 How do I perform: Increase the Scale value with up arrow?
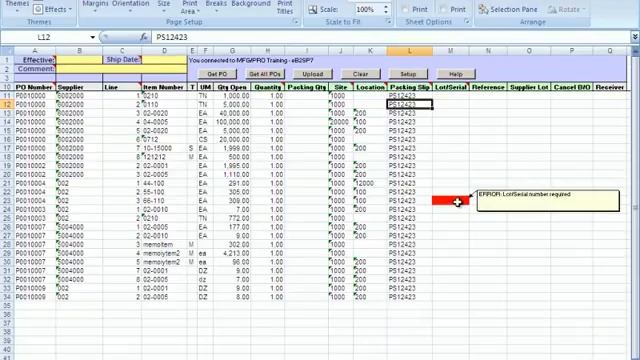(x=386, y=7)
